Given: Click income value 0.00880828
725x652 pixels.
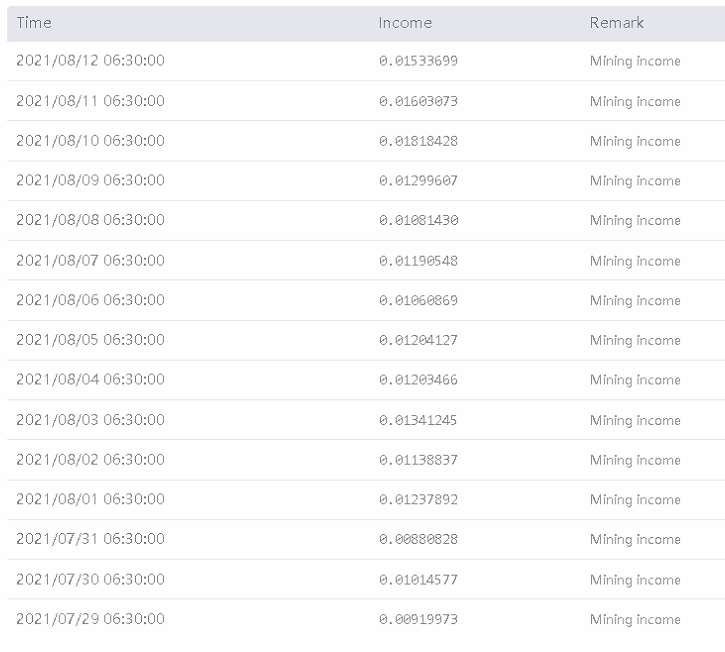Looking at the screenshot, I should [x=418, y=539].
